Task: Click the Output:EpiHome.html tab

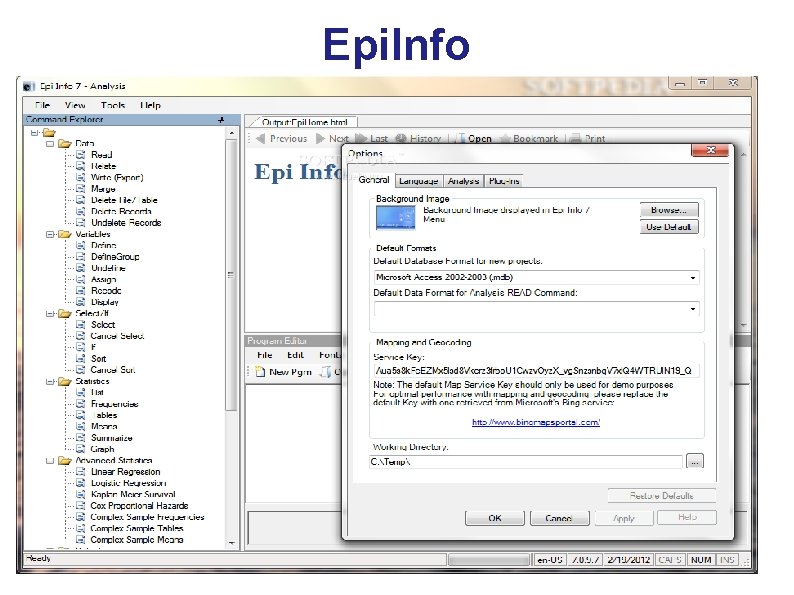Action: click(304, 122)
